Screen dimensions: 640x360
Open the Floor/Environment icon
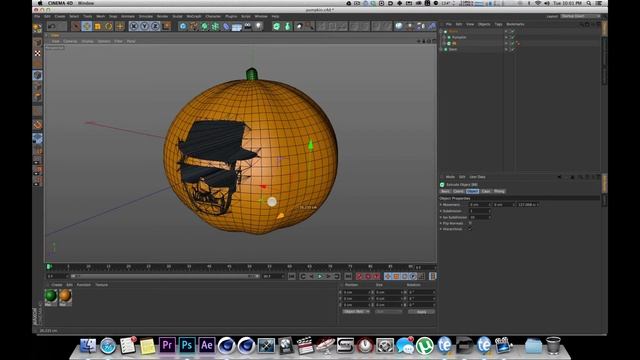click(x=237, y=27)
